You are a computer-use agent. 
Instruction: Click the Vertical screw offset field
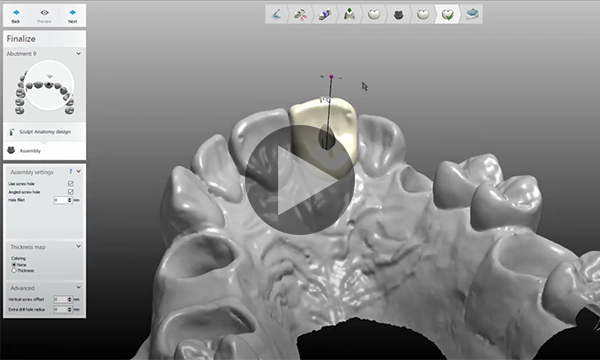(60, 299)
